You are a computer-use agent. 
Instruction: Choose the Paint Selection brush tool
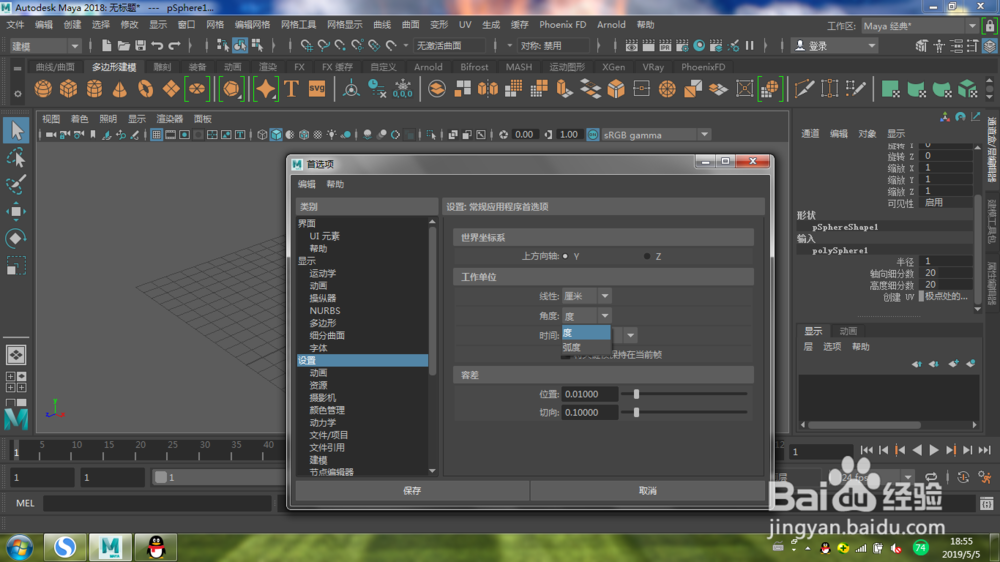pyautogui.click(x=16, y=184)
